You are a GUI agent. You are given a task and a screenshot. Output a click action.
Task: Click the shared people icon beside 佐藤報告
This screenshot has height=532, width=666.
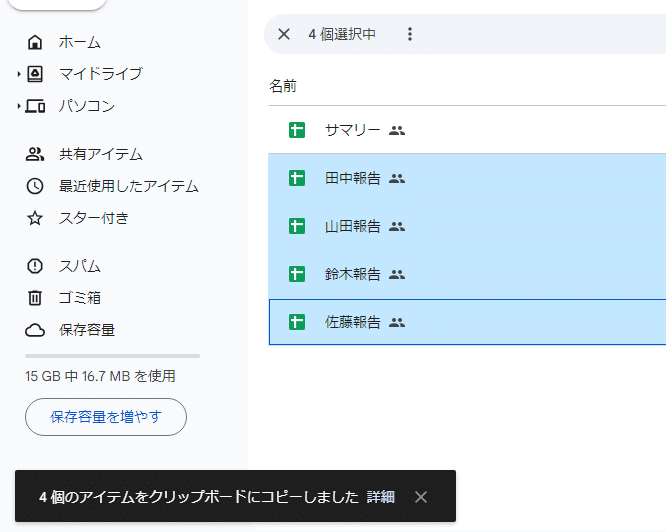397,322
